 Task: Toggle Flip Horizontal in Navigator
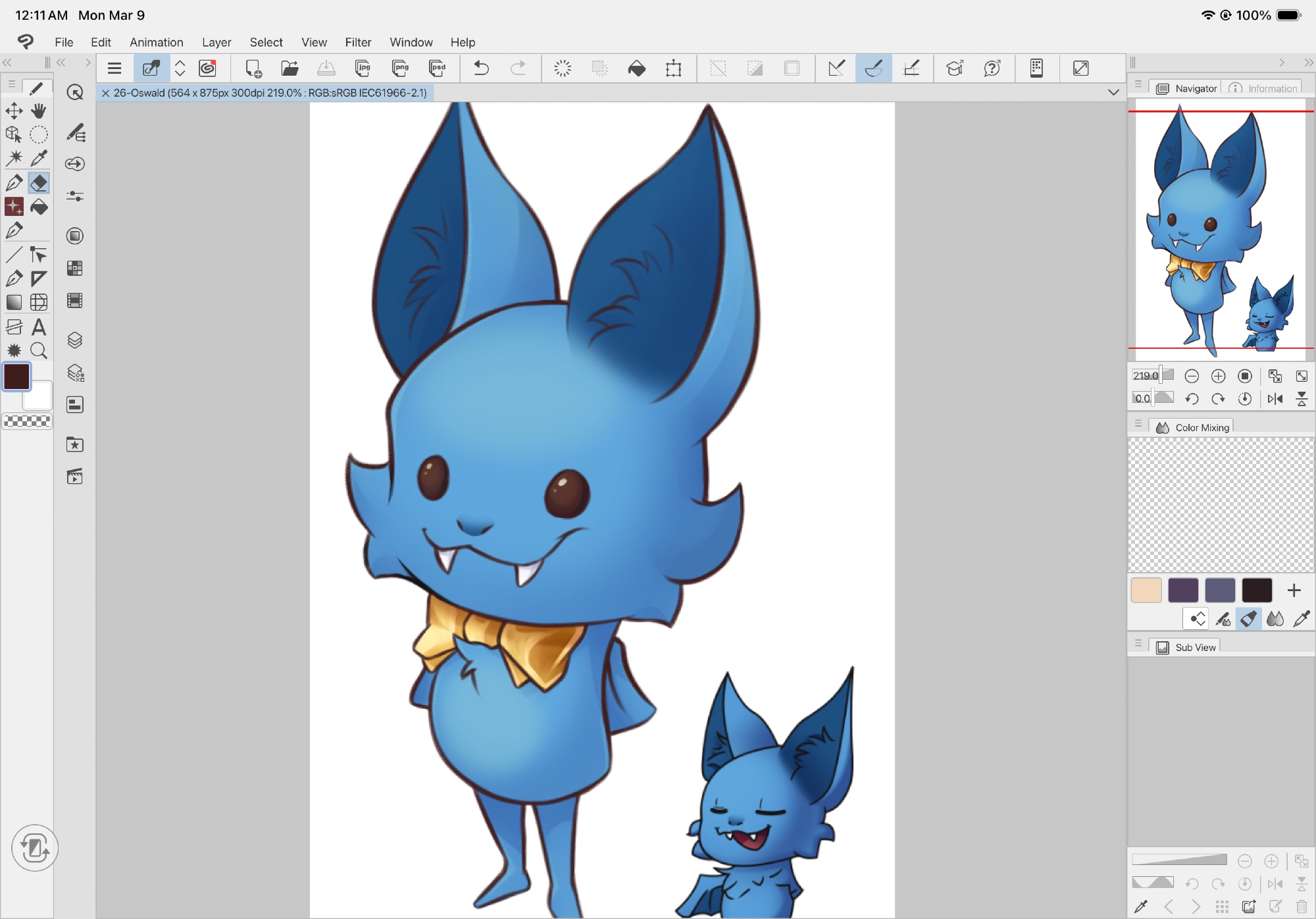pos(1275,398)
